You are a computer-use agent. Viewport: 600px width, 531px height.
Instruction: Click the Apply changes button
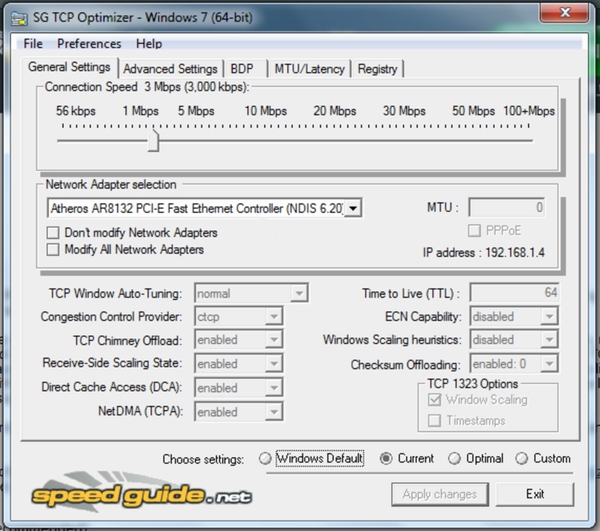tap(440, 494)
